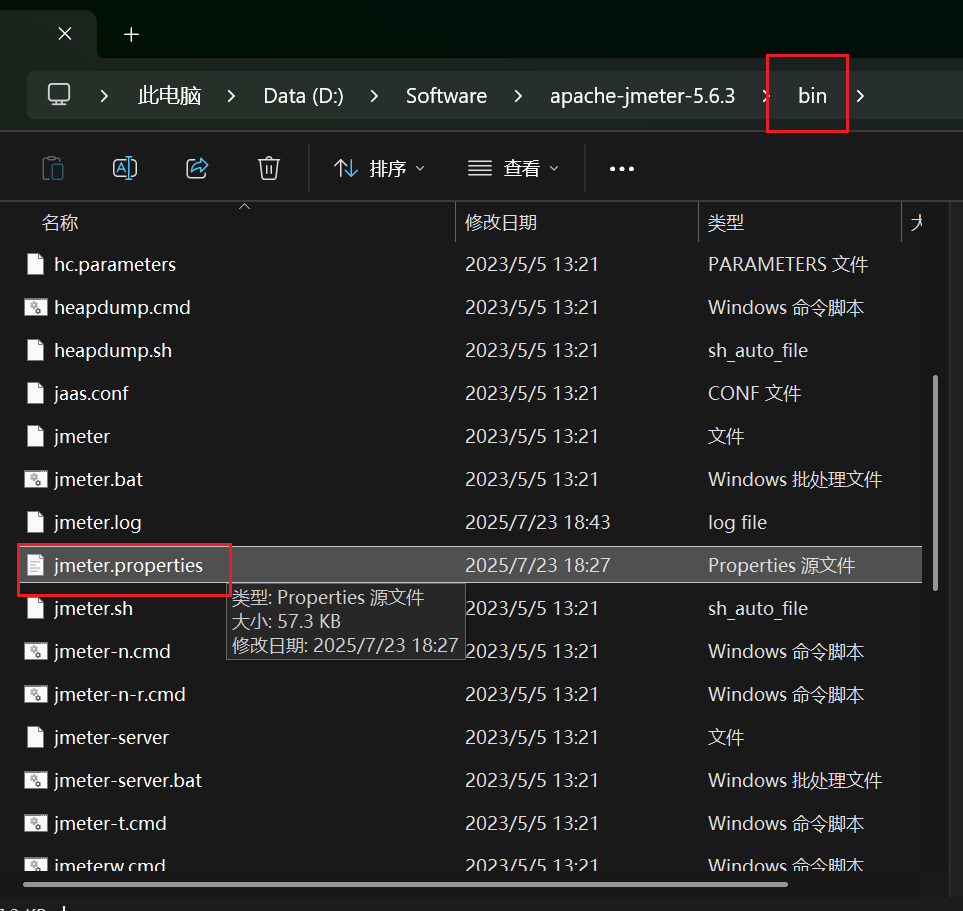This screenshot has width=963, height=911.
Task: Go to 此电脑 in breadcrumb
Action: pyautogui.click(x=170, y=96)
